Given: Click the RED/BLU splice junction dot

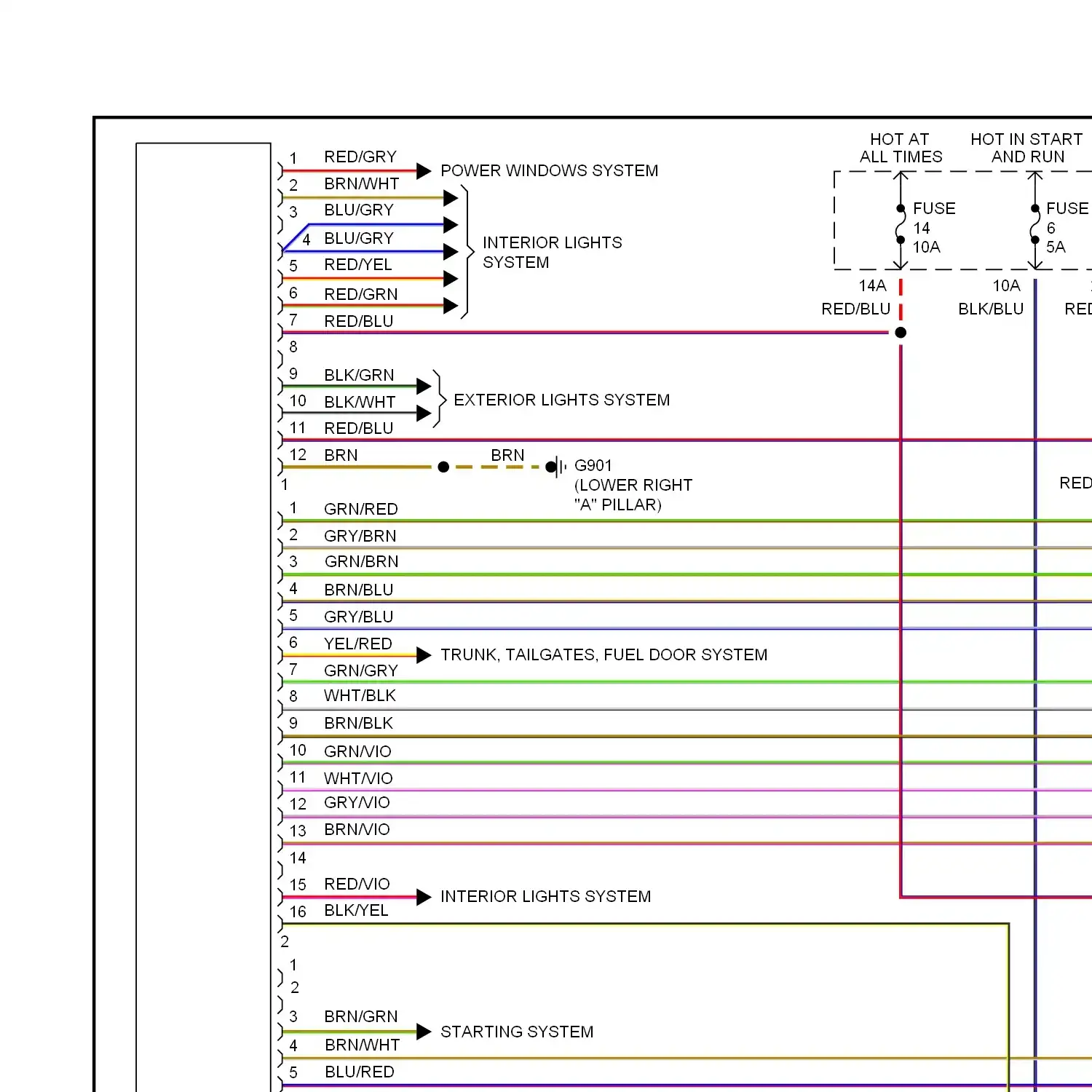Looking at the screenshot, I should click(901, 333).
